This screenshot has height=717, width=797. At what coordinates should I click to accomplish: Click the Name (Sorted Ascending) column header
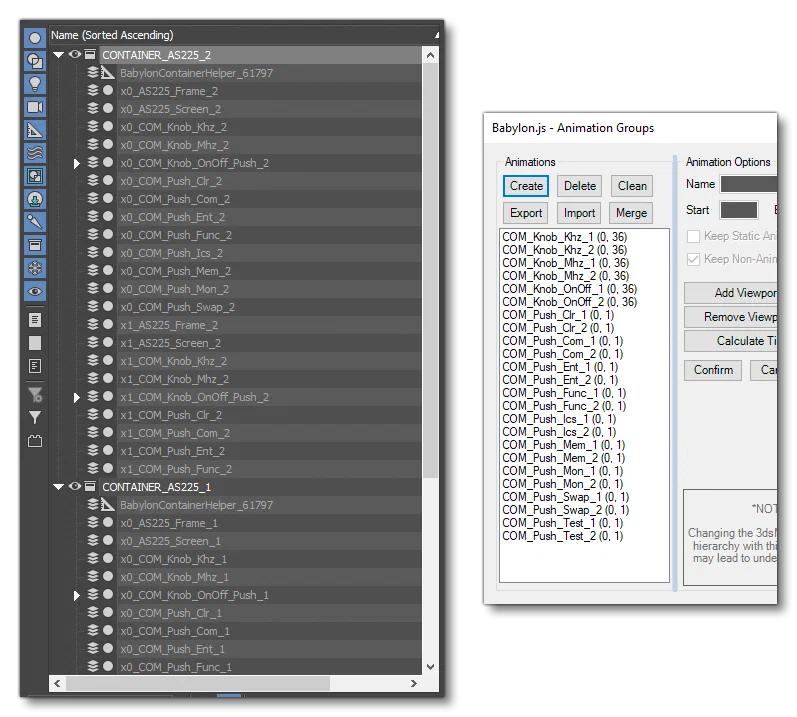coord(244,35)
